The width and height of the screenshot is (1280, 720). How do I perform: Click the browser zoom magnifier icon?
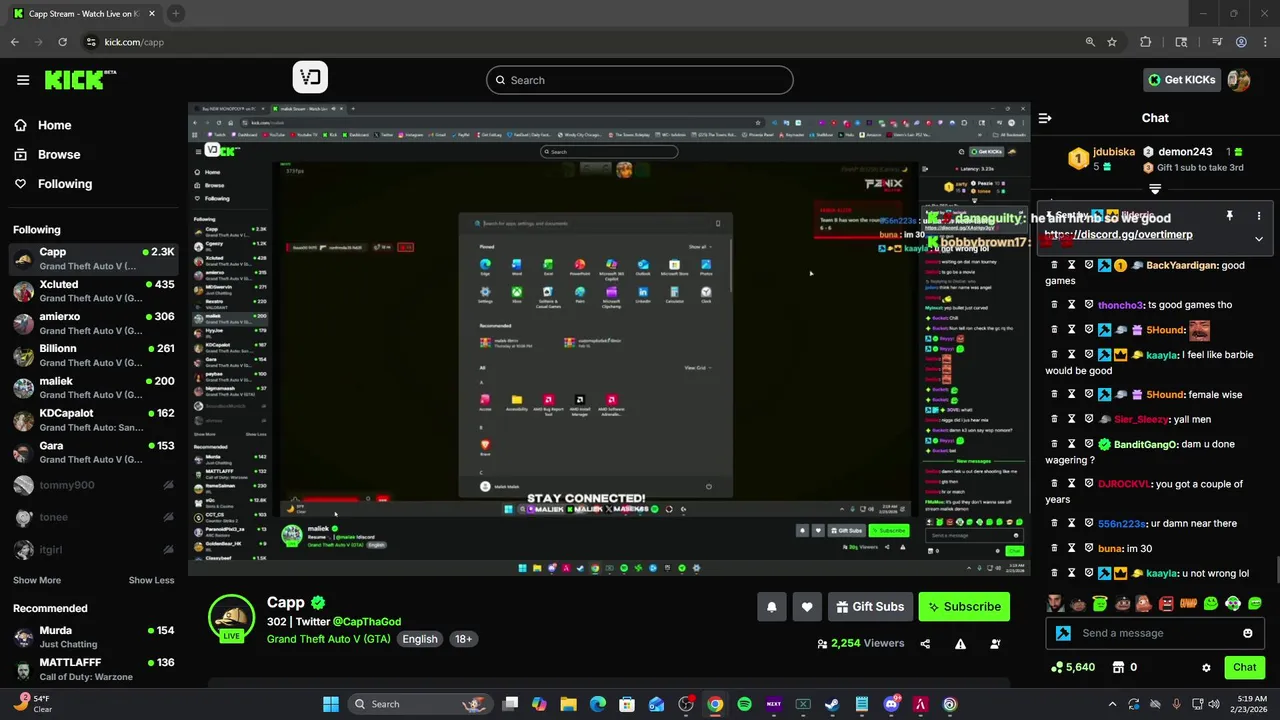pos(1090,42)
